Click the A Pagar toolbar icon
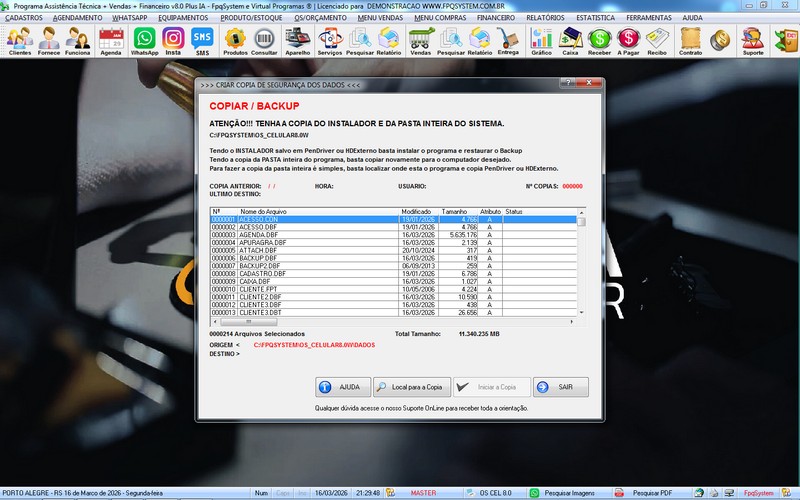 coord(628,40)
